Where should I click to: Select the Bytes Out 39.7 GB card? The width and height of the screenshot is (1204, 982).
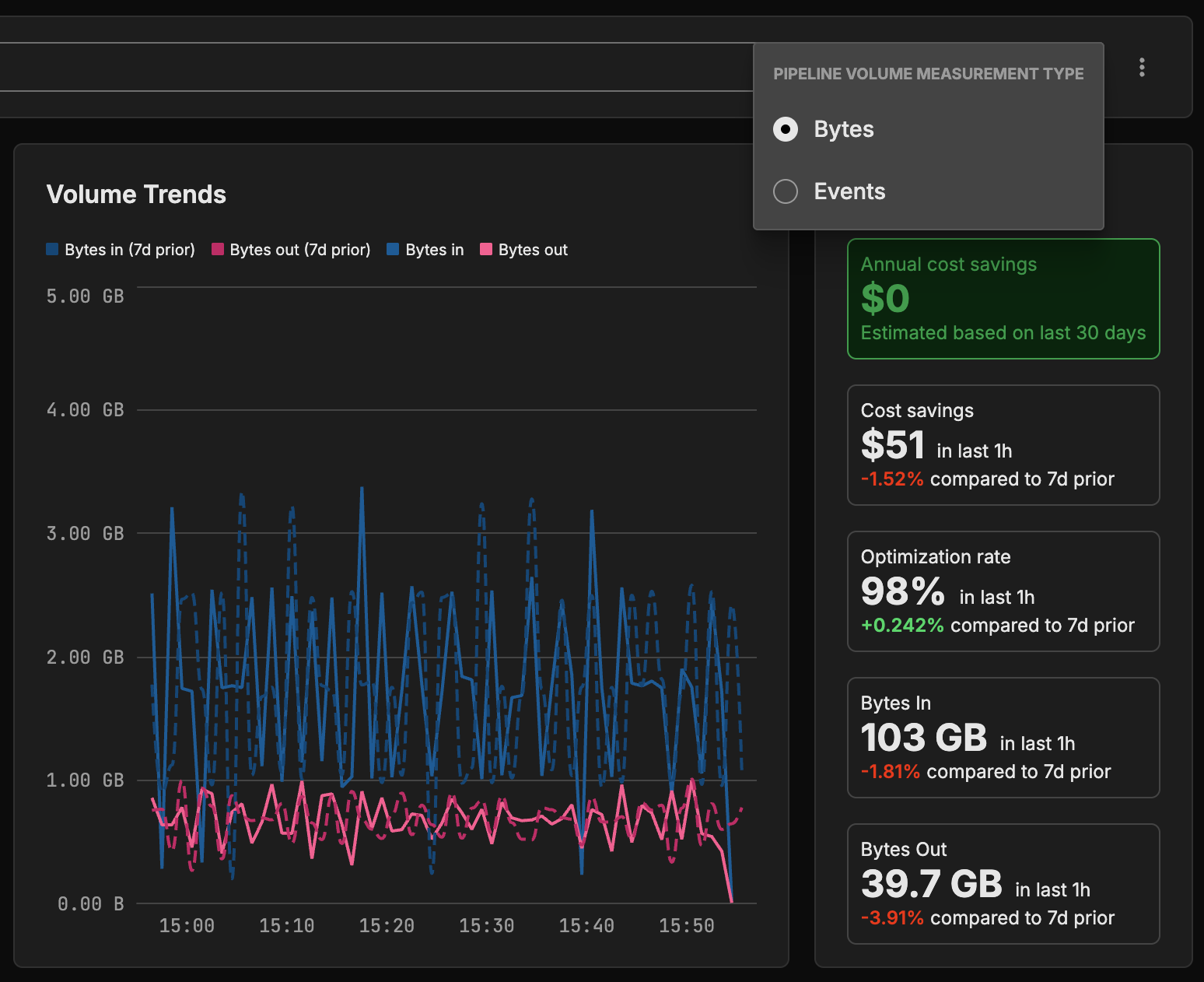[x=1003, y=884]
